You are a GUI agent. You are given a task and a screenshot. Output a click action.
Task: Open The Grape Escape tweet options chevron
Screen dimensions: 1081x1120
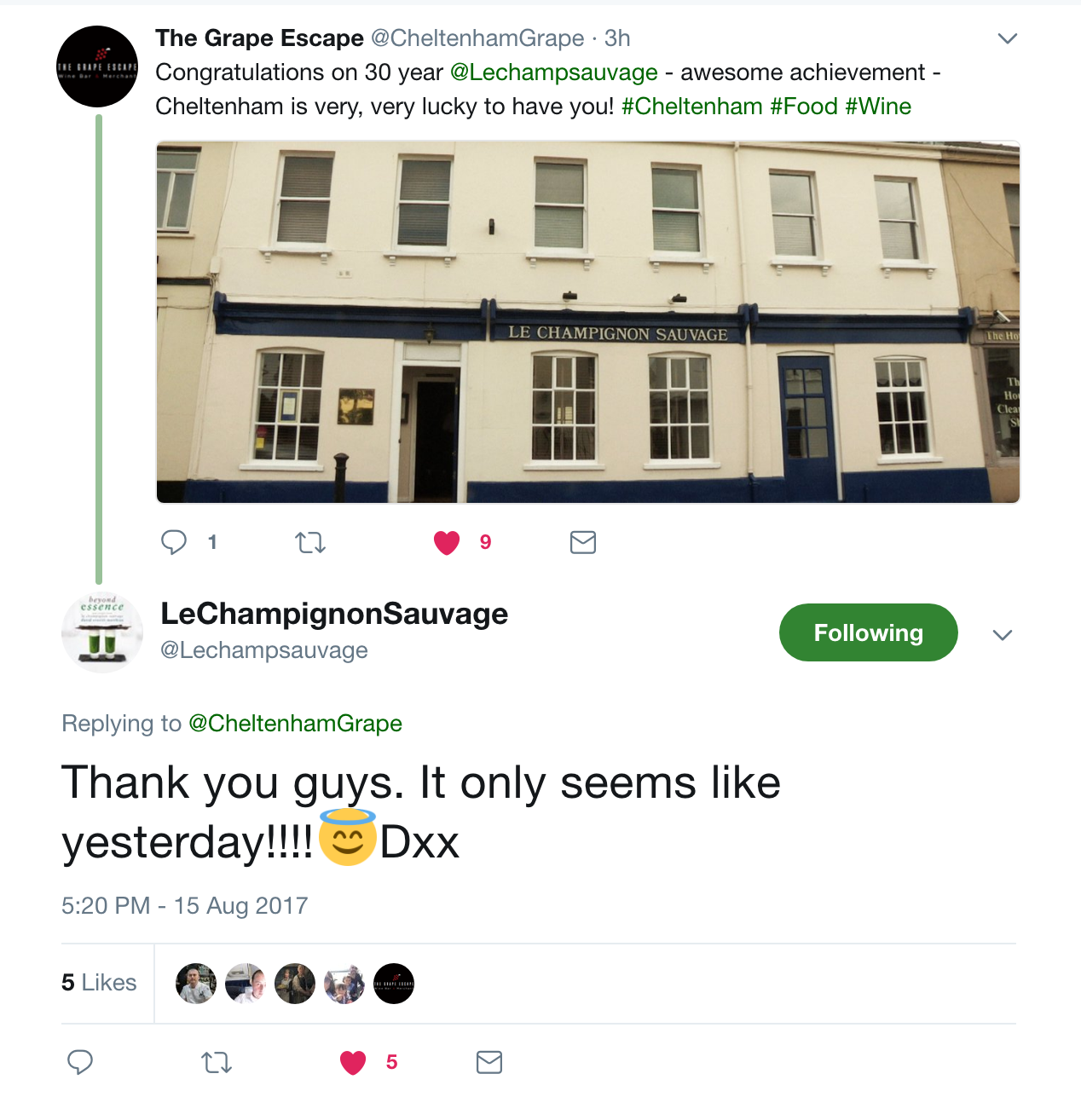click(1008, 38)
